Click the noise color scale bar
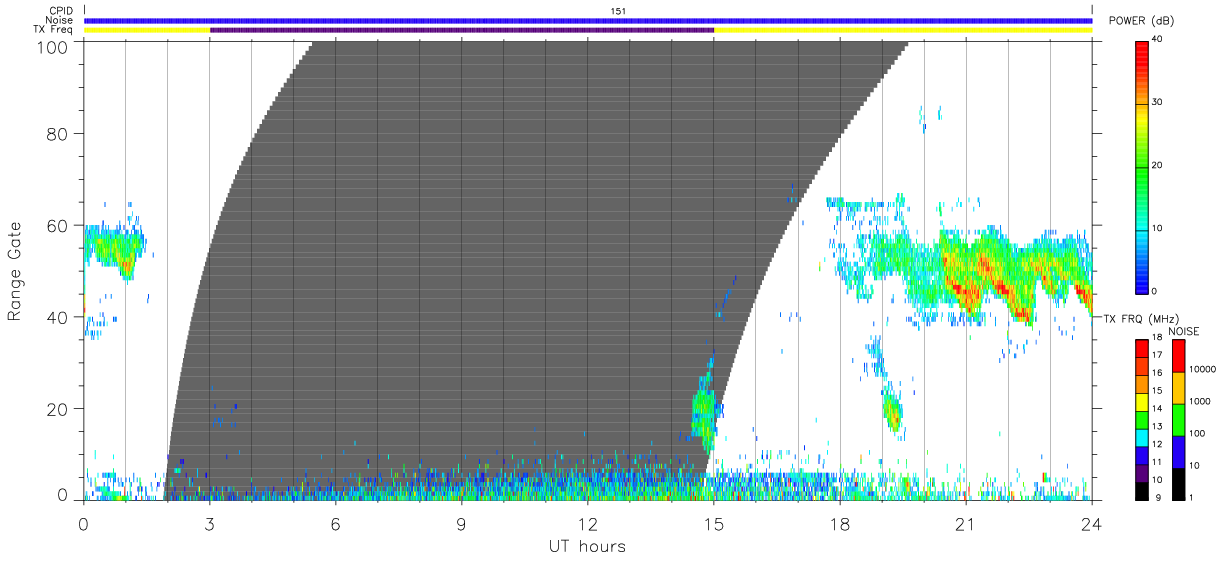 pyautogui.click(x=1178, y=419)
